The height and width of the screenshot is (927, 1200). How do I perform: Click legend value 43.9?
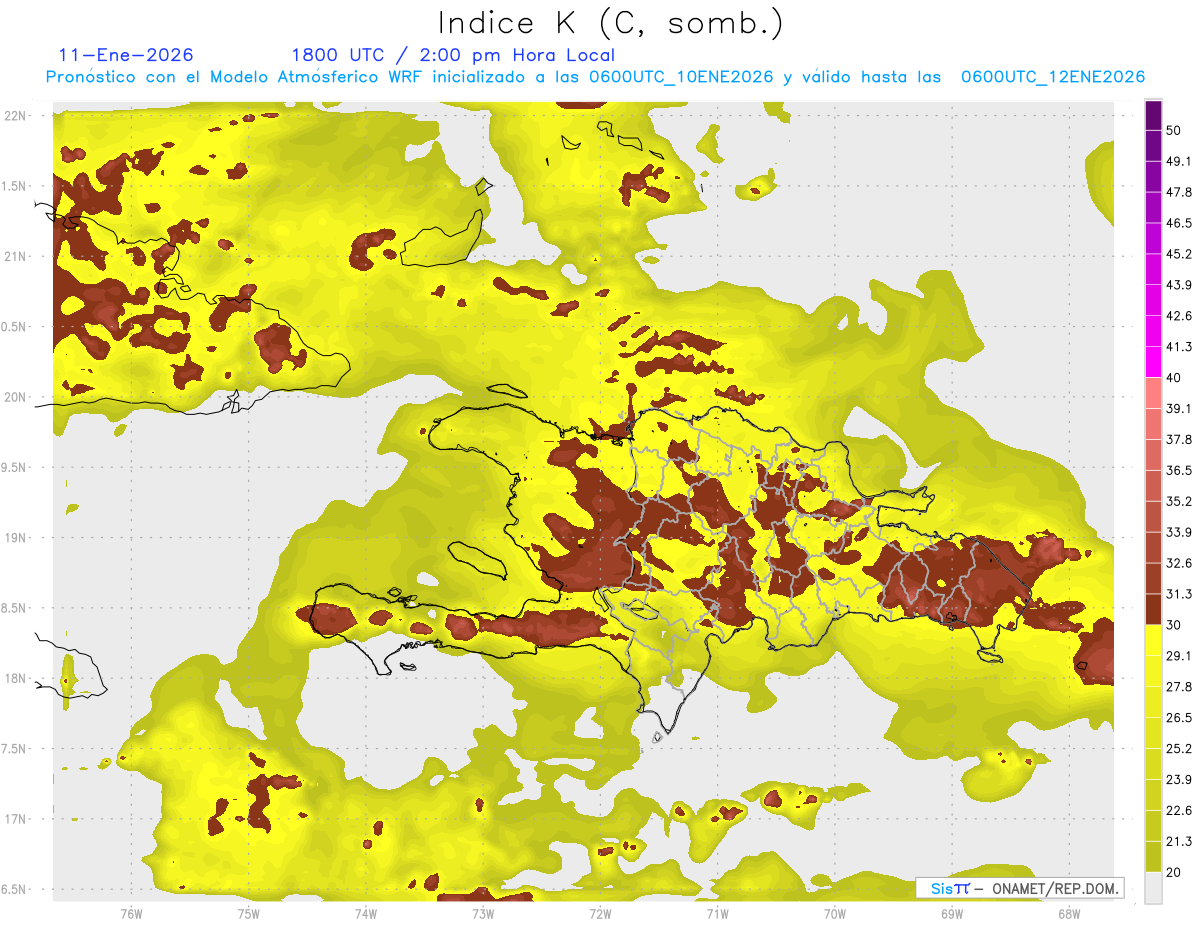tap(1178, 285)
